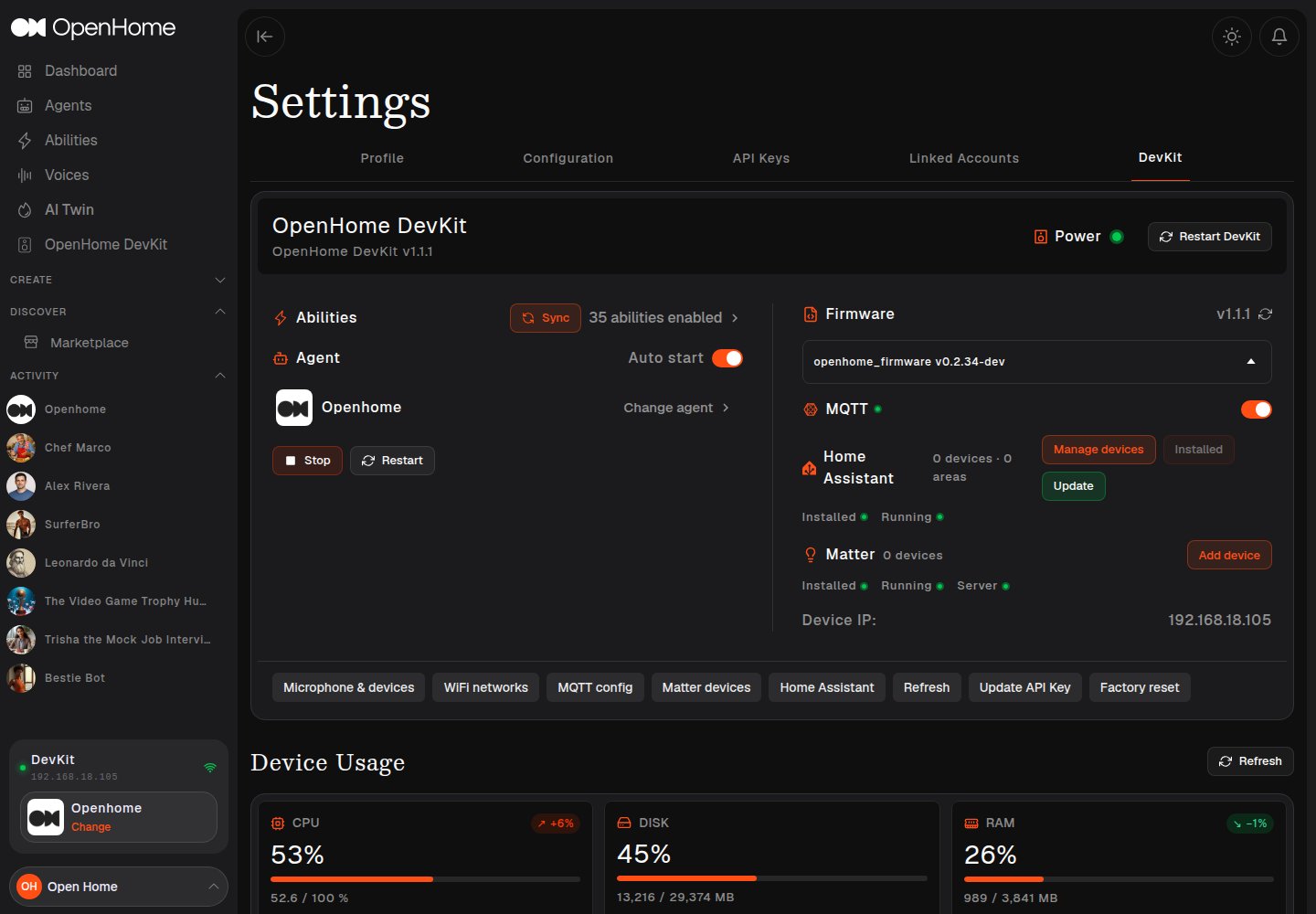The width and height of the screenshot is (1316, 914).
Task: Collapse the ACTIVITY section
Action: 118,376
